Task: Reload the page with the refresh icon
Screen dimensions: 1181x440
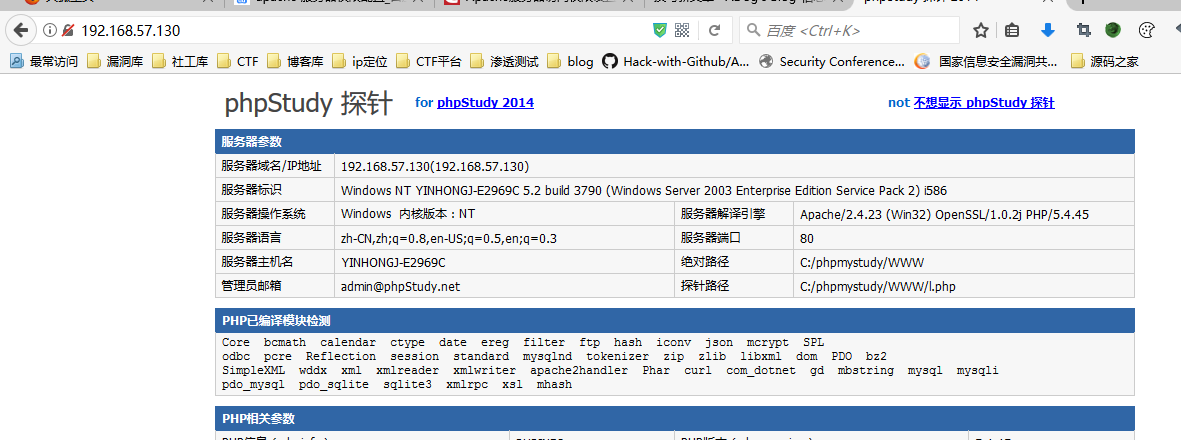Action: click(715, 31)
